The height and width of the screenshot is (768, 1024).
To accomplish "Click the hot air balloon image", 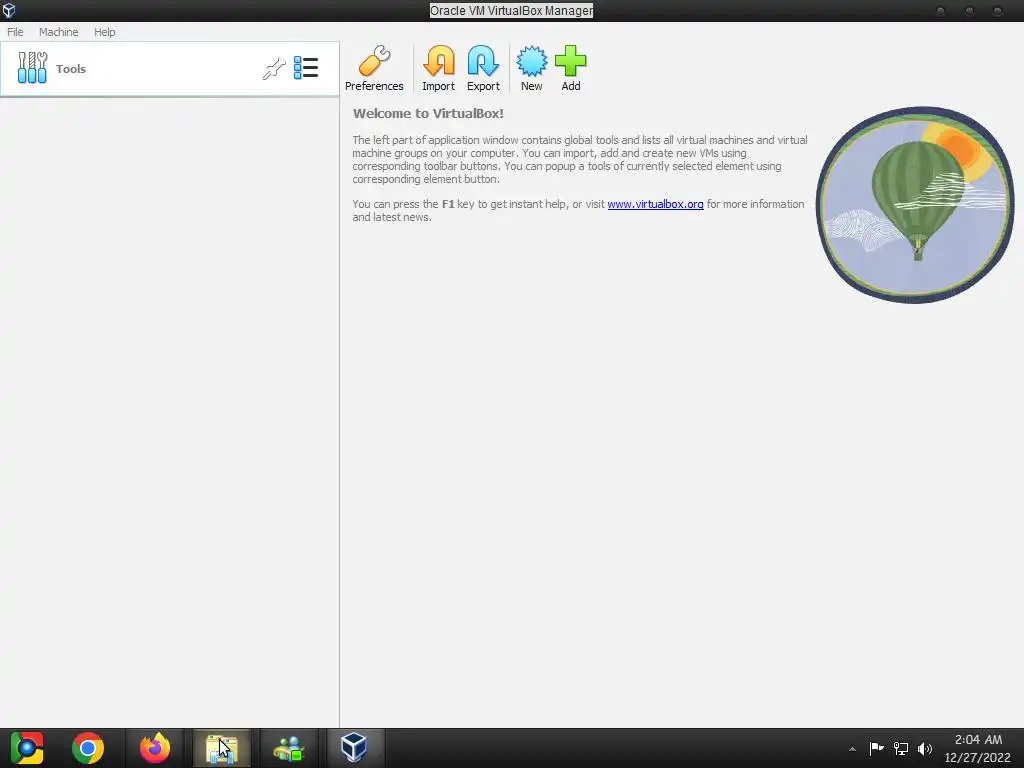I will point(915,205).
